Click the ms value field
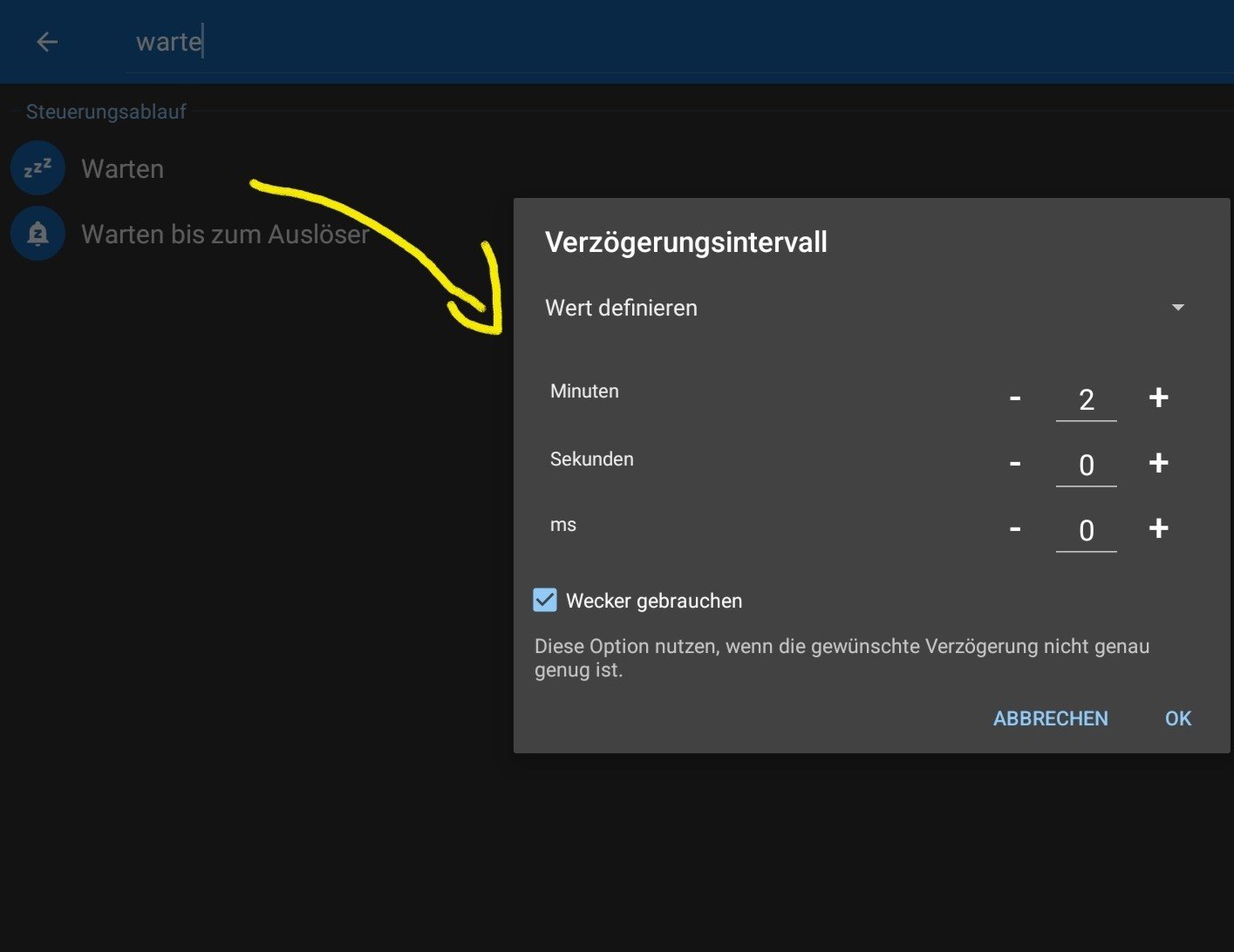This screenshot has width=1234, height=952. coord(1086,531)
